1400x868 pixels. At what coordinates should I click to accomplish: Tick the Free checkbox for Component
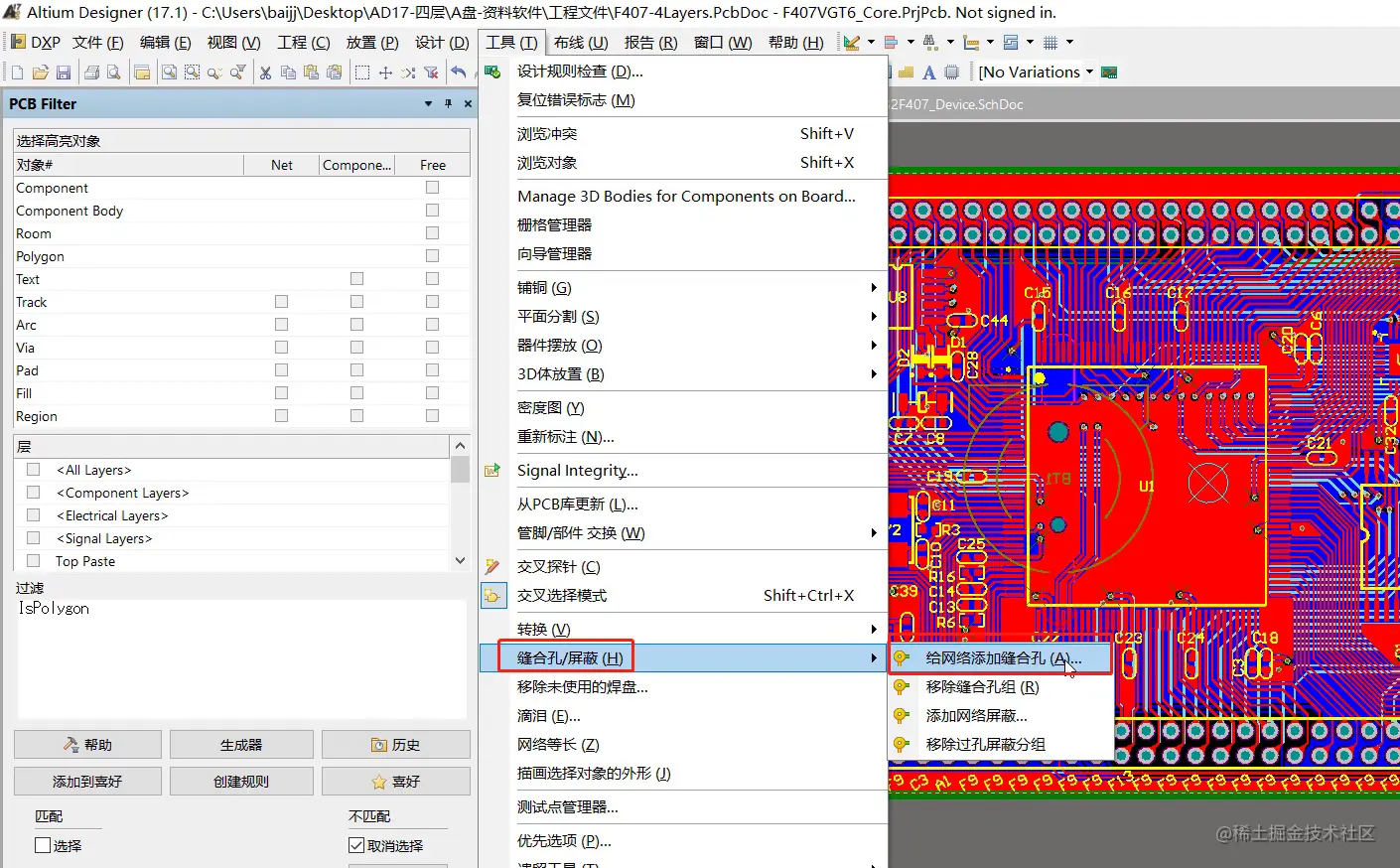coord(432,187)
